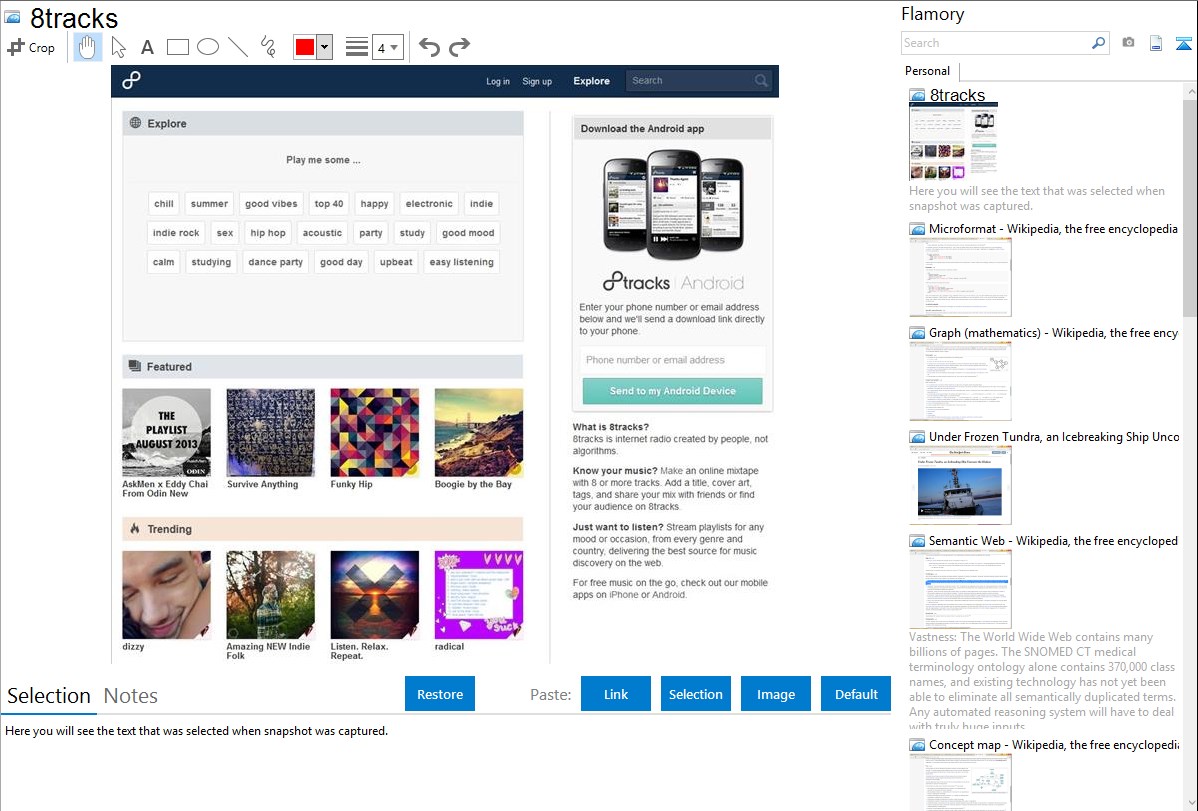Switch to the Notes tab
1198x811 pixels.
pos(131,696)
